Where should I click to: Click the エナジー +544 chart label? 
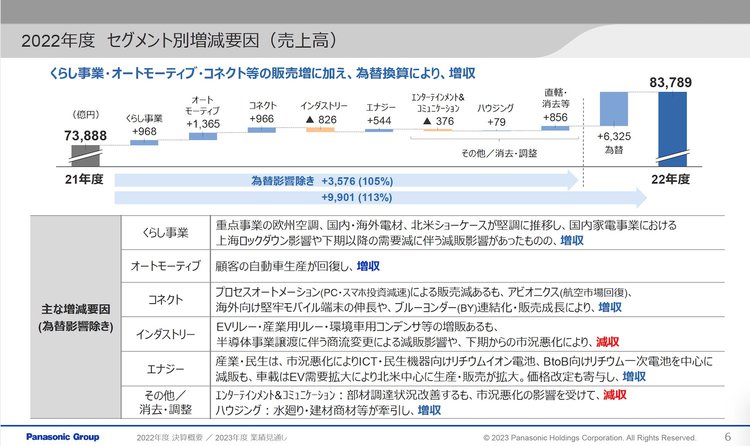379,112
